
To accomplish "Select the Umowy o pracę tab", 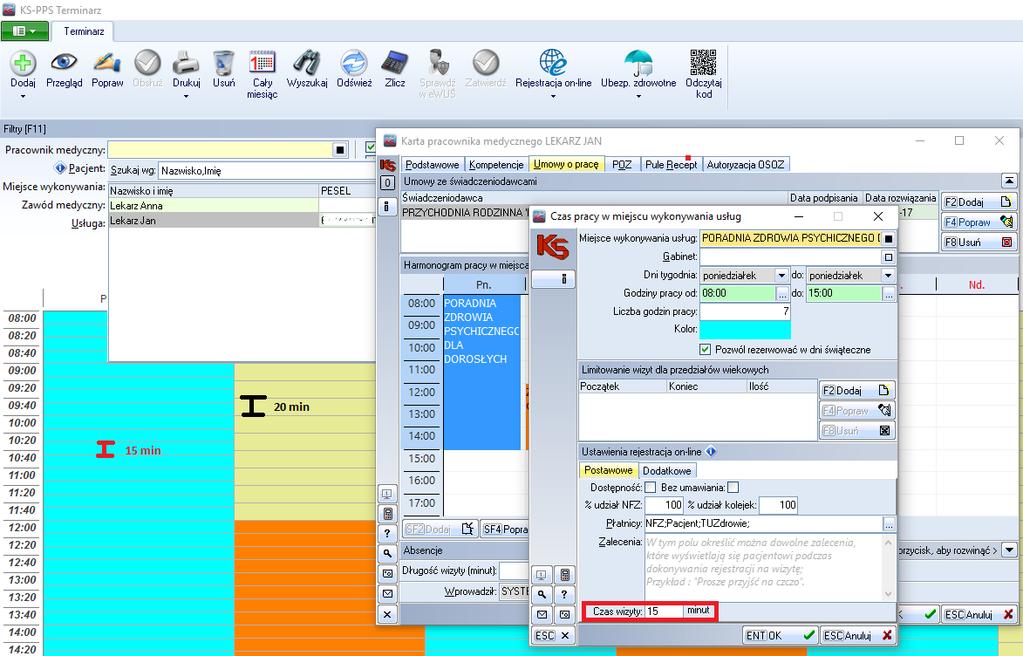I will (x=566, y=164).
